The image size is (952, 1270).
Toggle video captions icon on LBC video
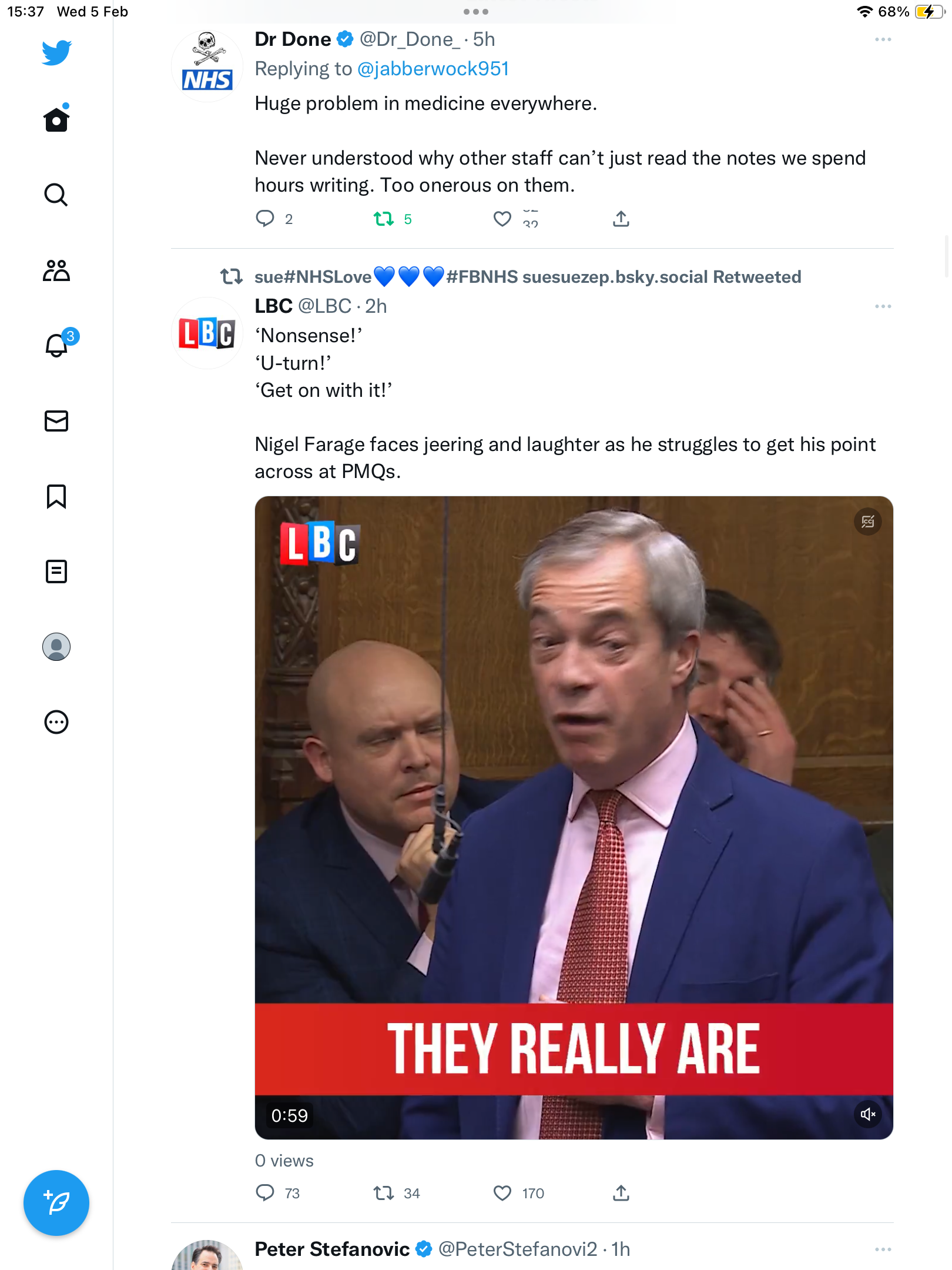pos(868,522)
